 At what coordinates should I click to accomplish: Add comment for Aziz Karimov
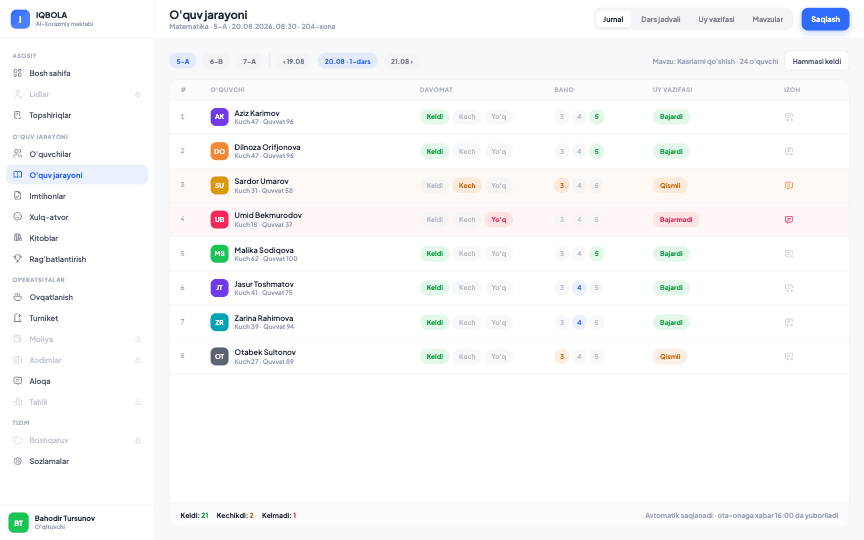[789, 117]
